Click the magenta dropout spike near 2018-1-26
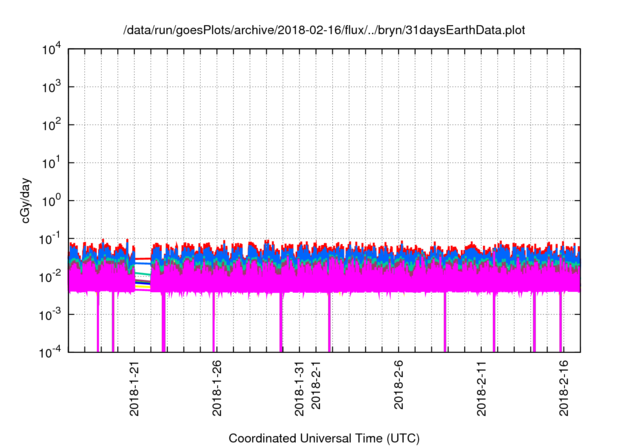This screenshot has width=640, height=448. 213,322
